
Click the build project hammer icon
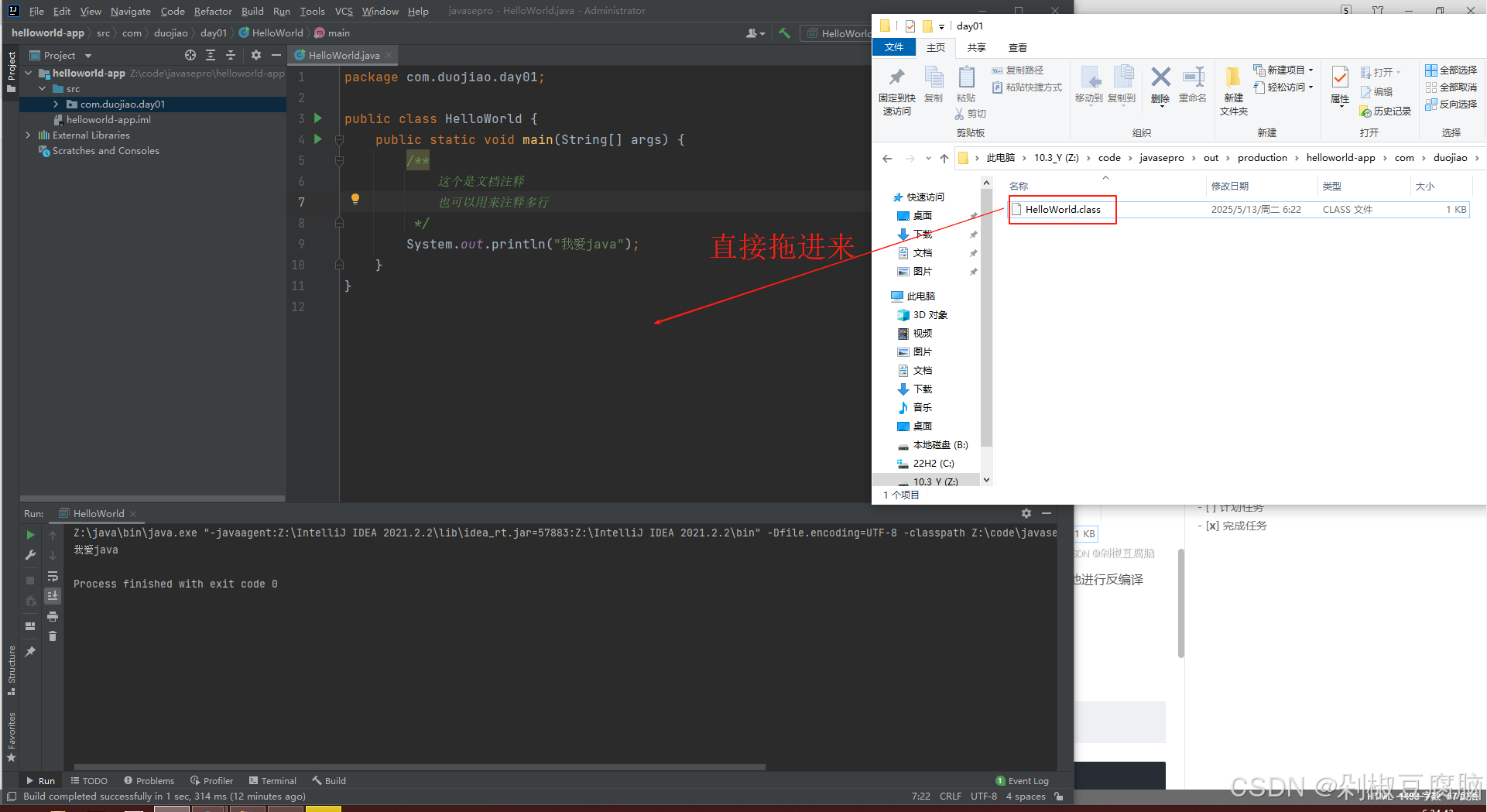tap(784, 33)
